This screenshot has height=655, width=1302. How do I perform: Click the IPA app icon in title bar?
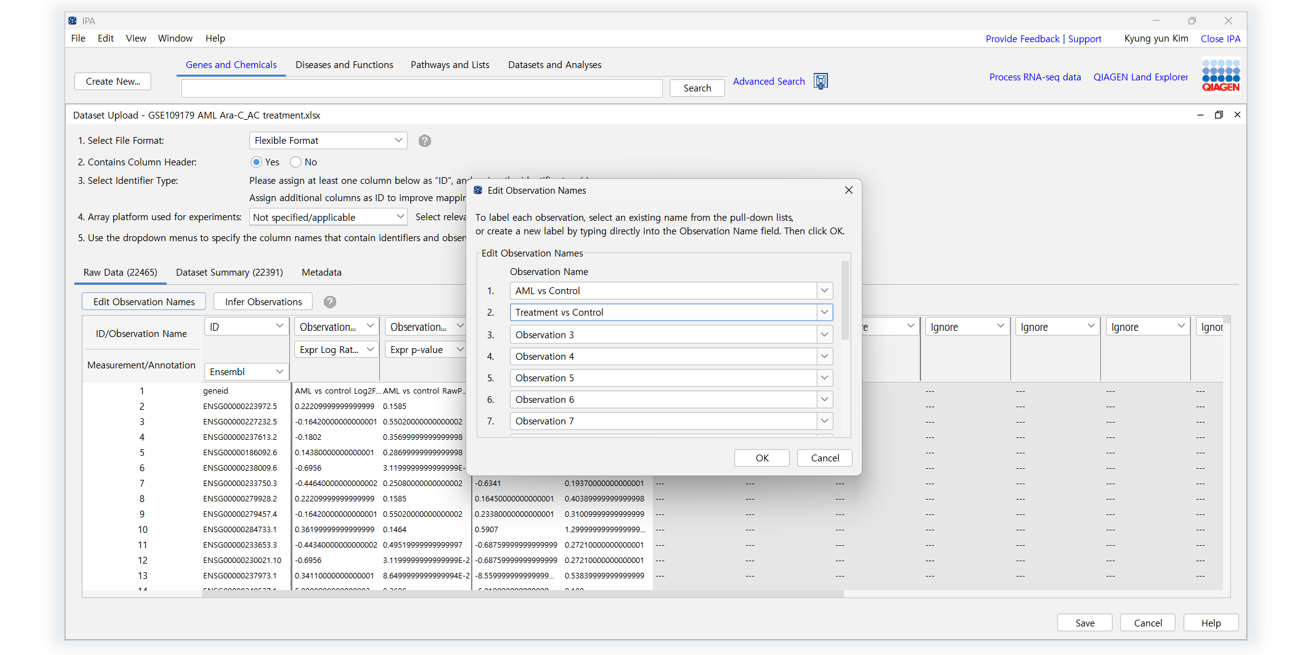tap(73, 20)
